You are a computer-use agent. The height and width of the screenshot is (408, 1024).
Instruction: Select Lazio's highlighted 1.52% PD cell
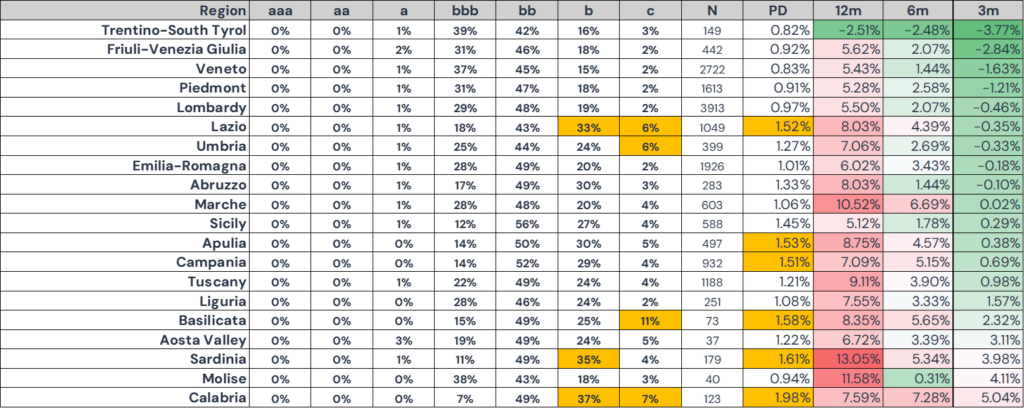[778, 127]
